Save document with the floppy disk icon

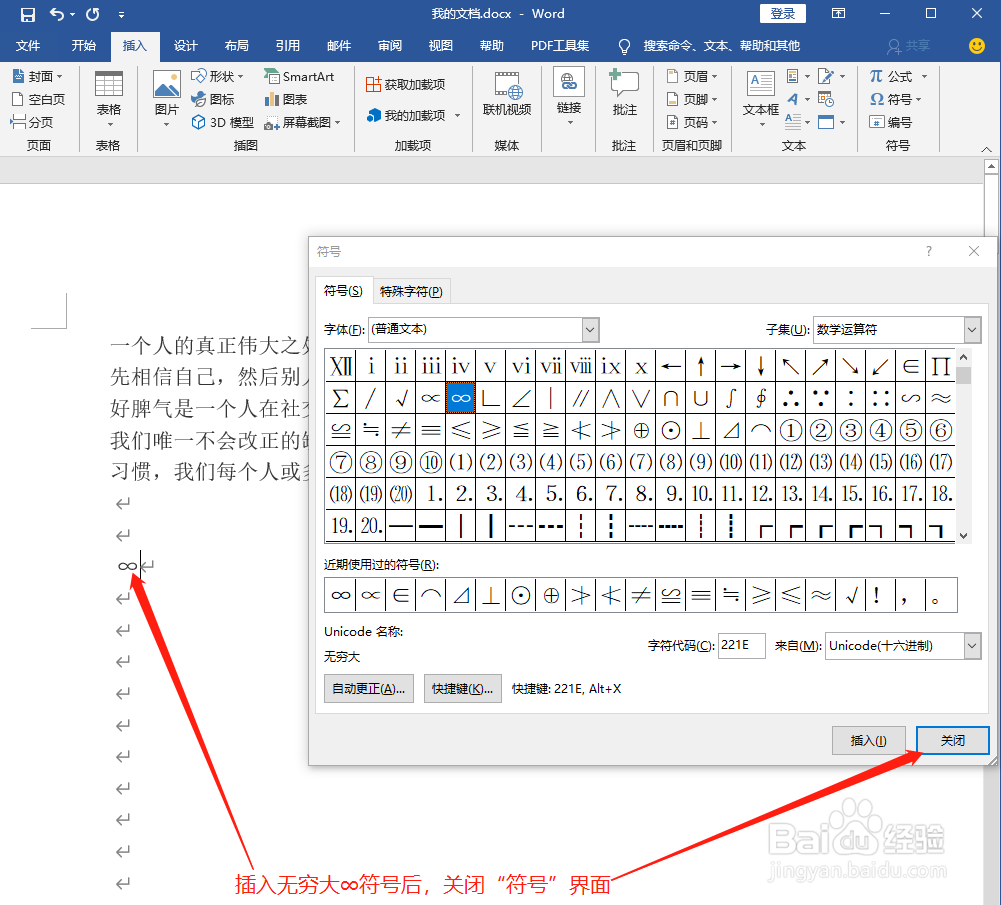pos(27,14)
